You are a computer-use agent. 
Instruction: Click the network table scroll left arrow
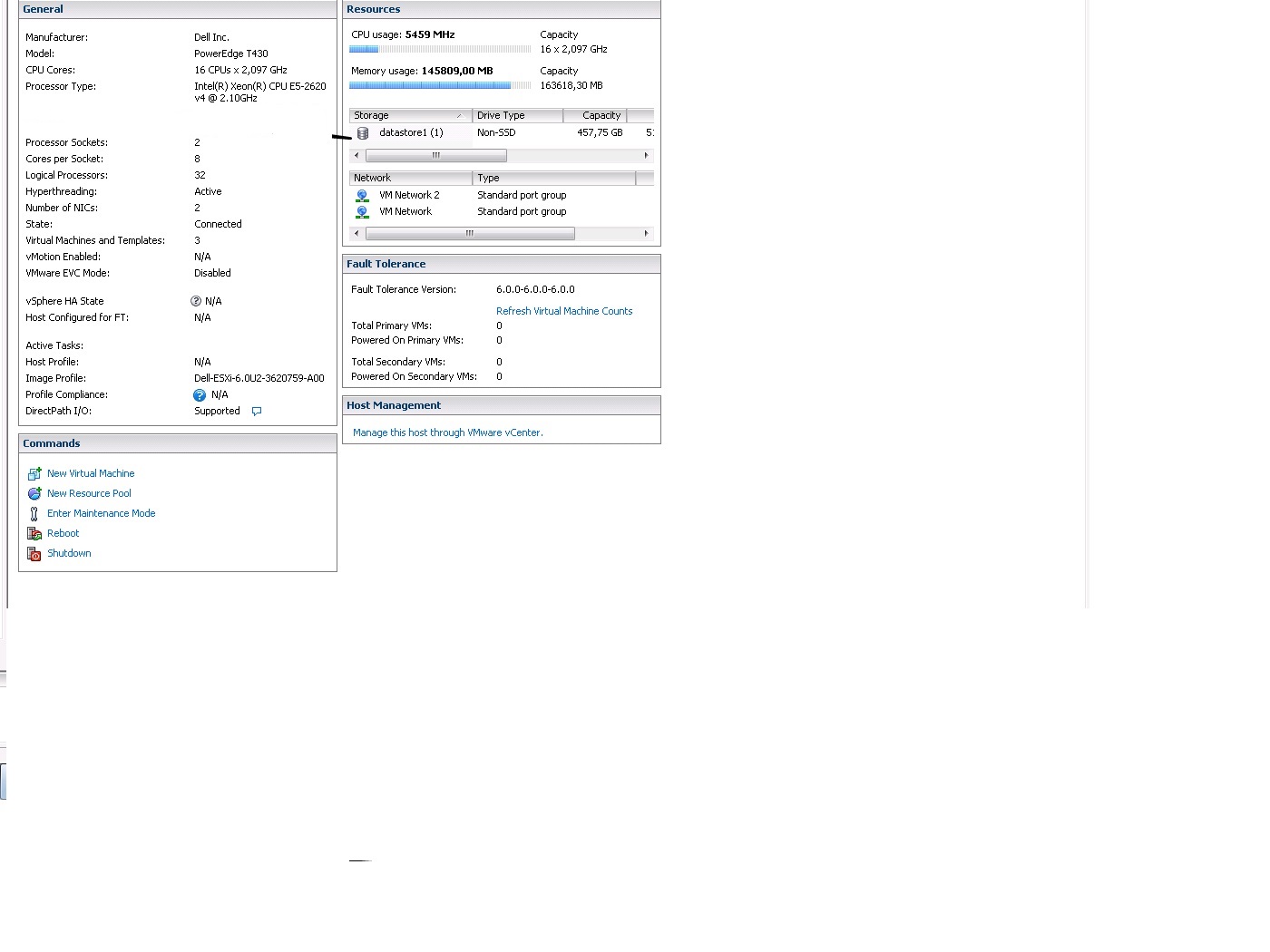click(357, 234)
